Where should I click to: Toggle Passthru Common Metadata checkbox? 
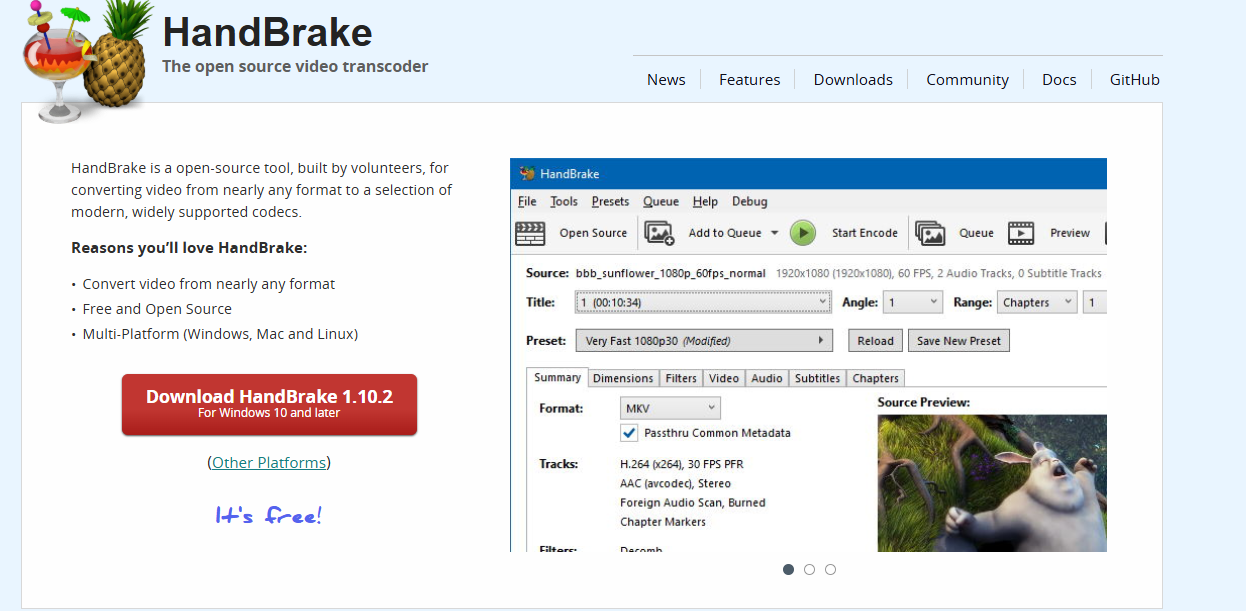tap(629, 433)
